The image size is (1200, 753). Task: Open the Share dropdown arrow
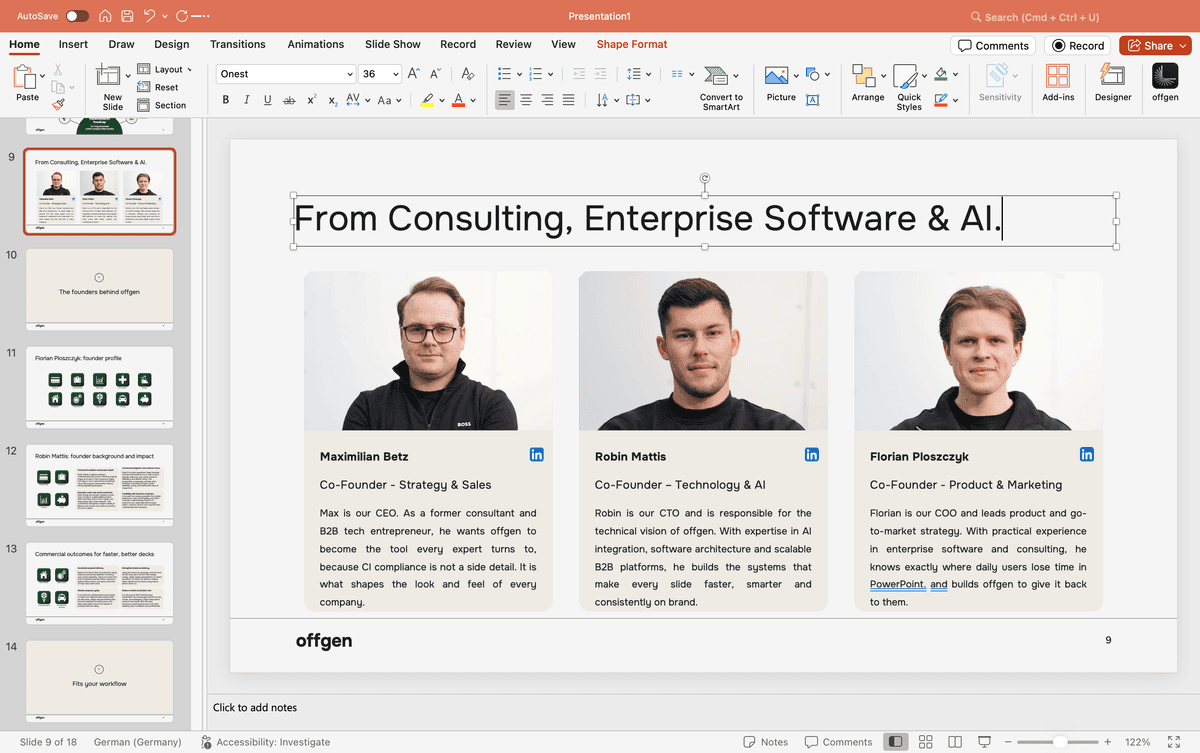pos(1183,45)
